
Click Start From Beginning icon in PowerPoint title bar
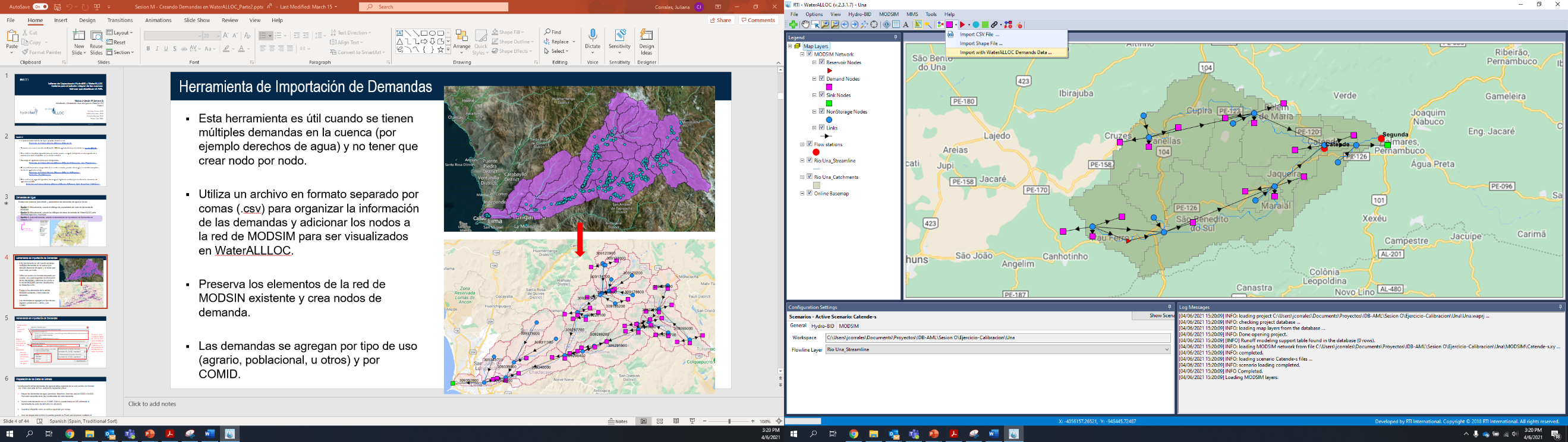97,7
